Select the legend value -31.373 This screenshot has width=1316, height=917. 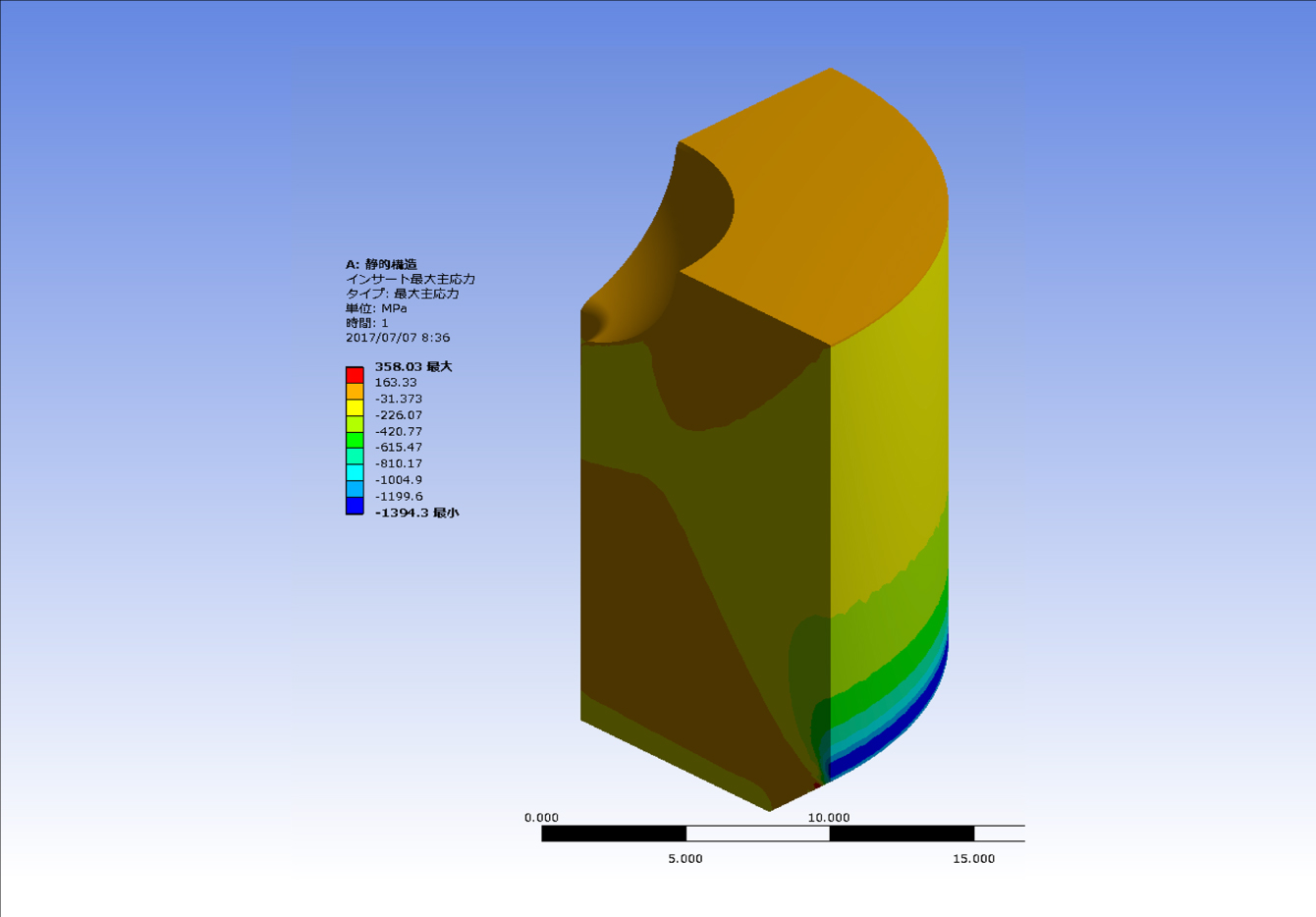398,399
